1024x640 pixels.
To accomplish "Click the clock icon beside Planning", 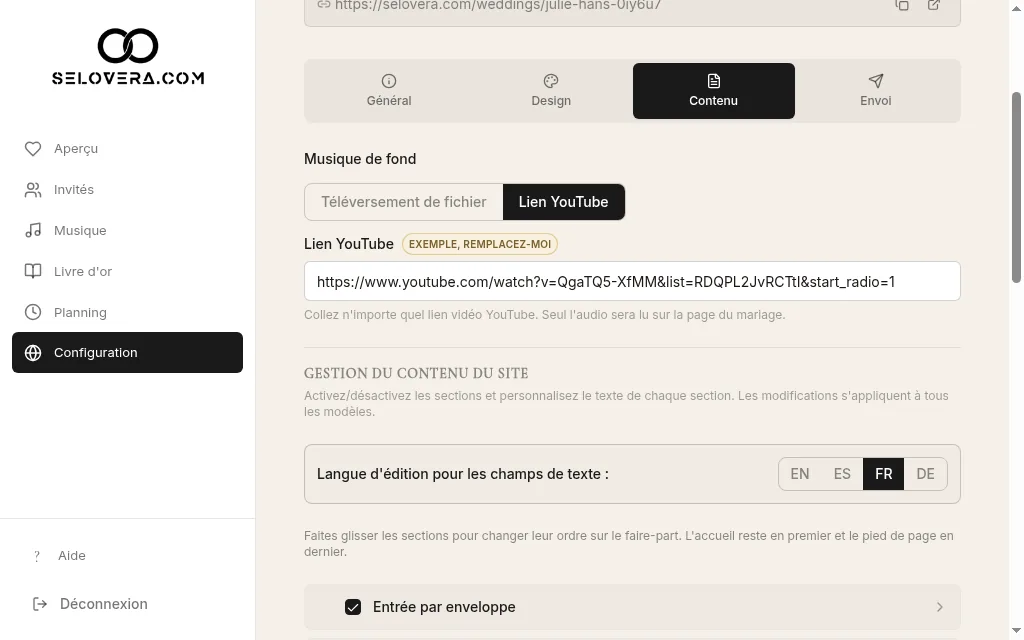I will coord(33,312).
